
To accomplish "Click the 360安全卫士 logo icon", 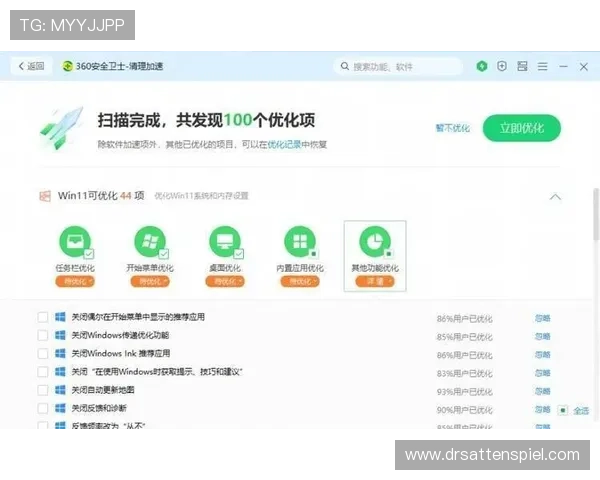I will tap(67, 66).
